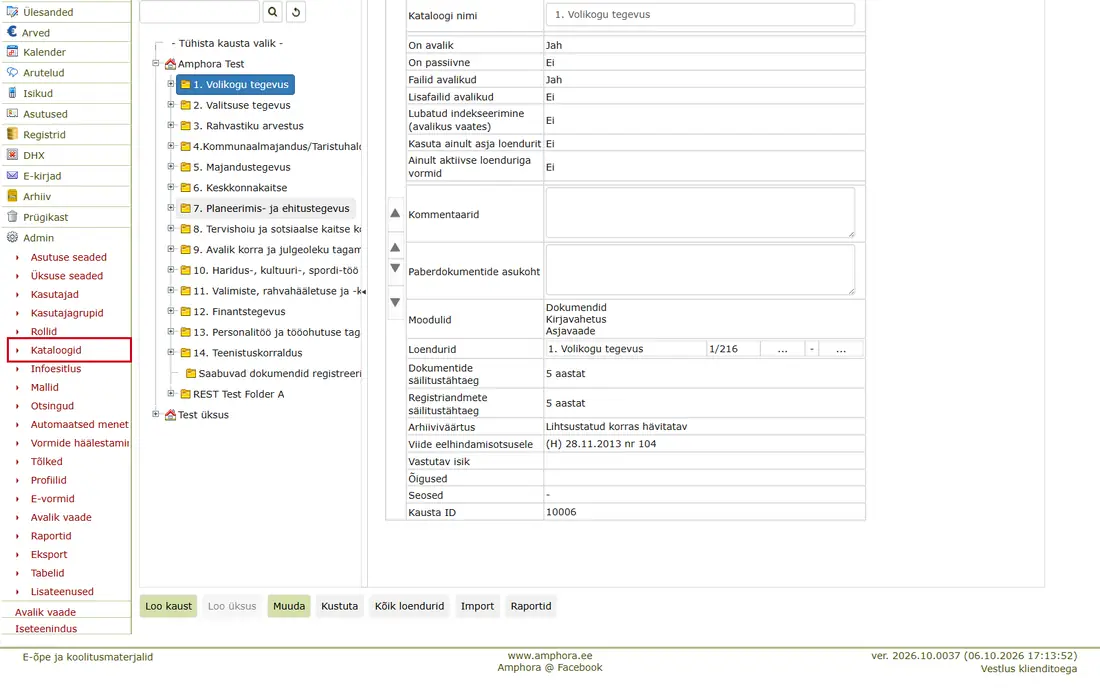This screenshot has height=688, width=1100.
Task: Open Avalik vaade bottom sidebar link
Action: pos(46,612)
